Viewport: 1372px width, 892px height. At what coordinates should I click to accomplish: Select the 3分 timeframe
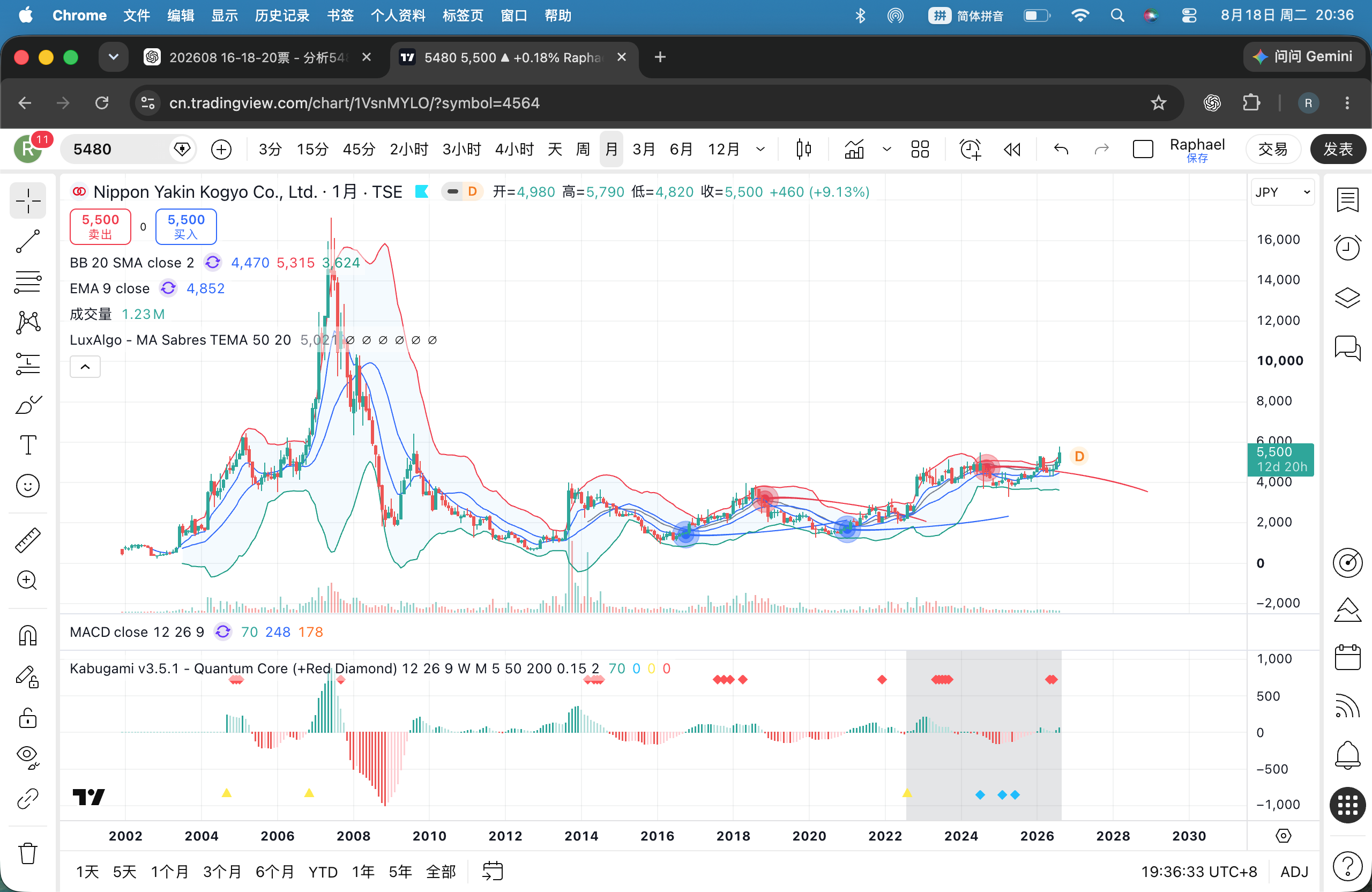click(270, 150)
